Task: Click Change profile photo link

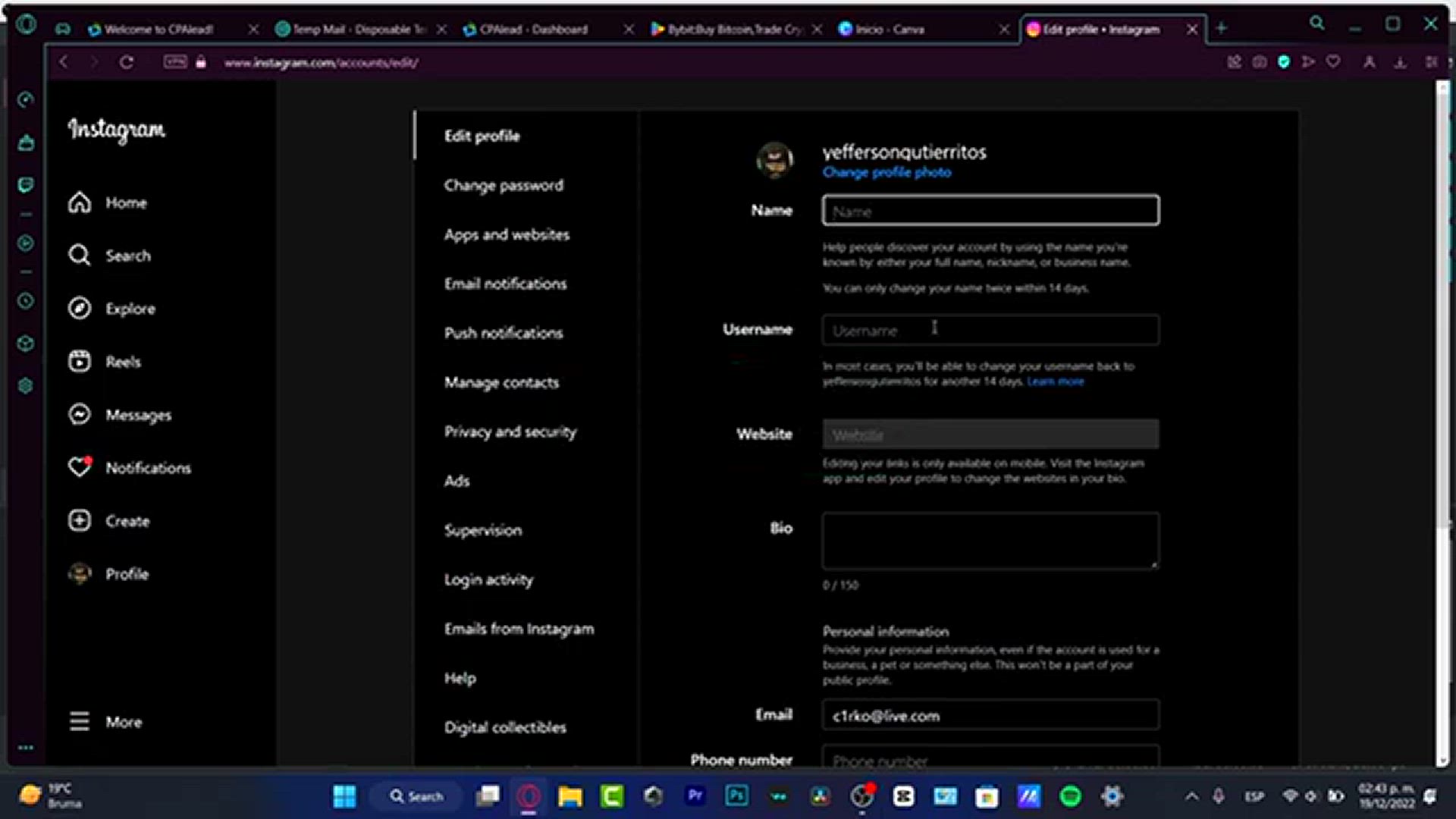Action: (x=886, y=172)
